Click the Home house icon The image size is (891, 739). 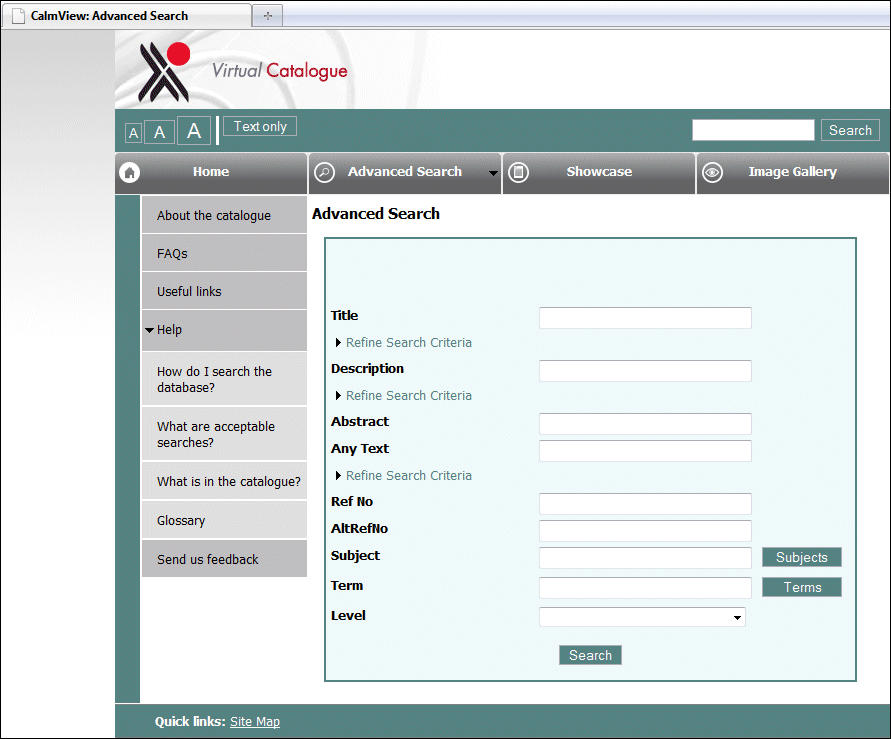pos(129,172)
